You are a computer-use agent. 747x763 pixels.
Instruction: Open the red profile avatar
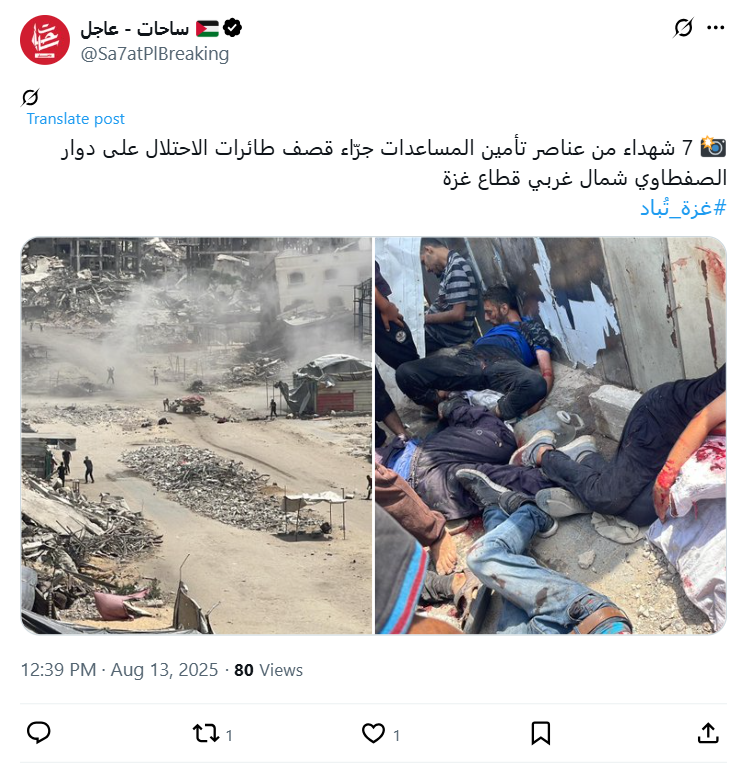(x=45, y=40)
